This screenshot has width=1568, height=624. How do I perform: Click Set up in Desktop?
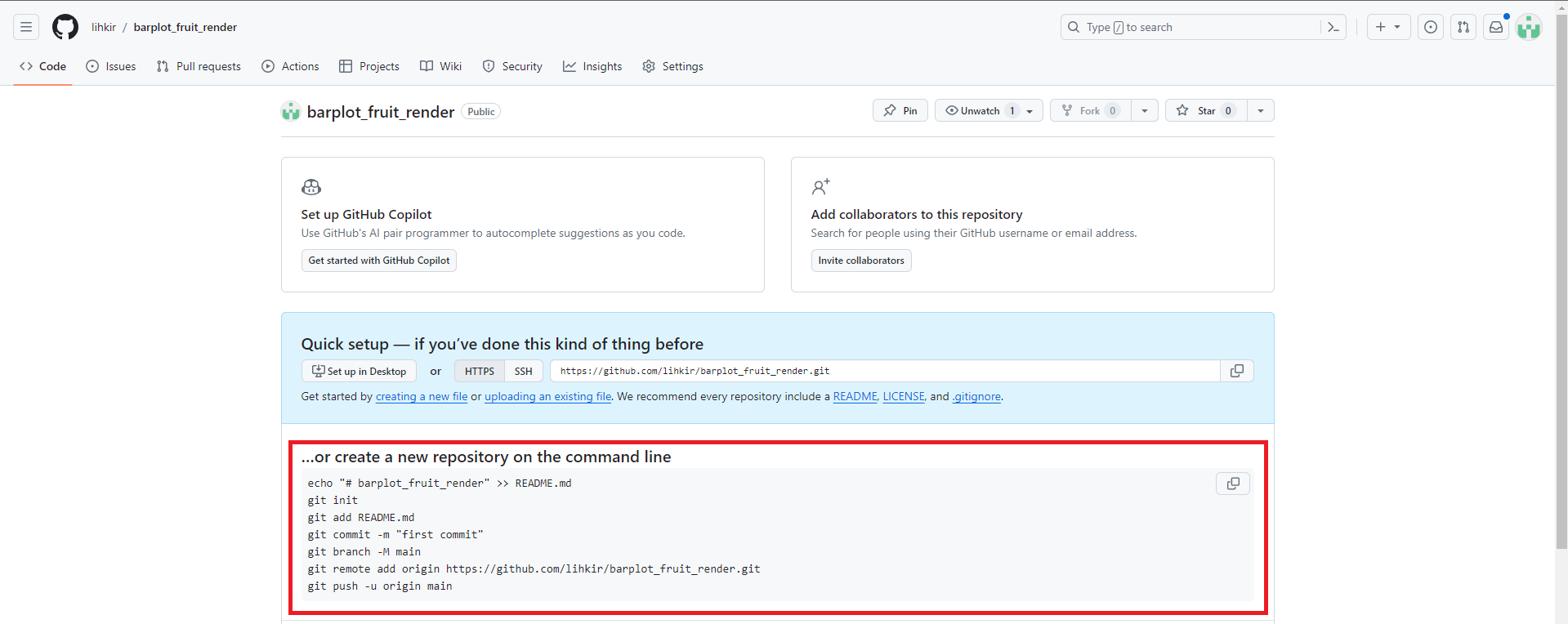(359, 371)
